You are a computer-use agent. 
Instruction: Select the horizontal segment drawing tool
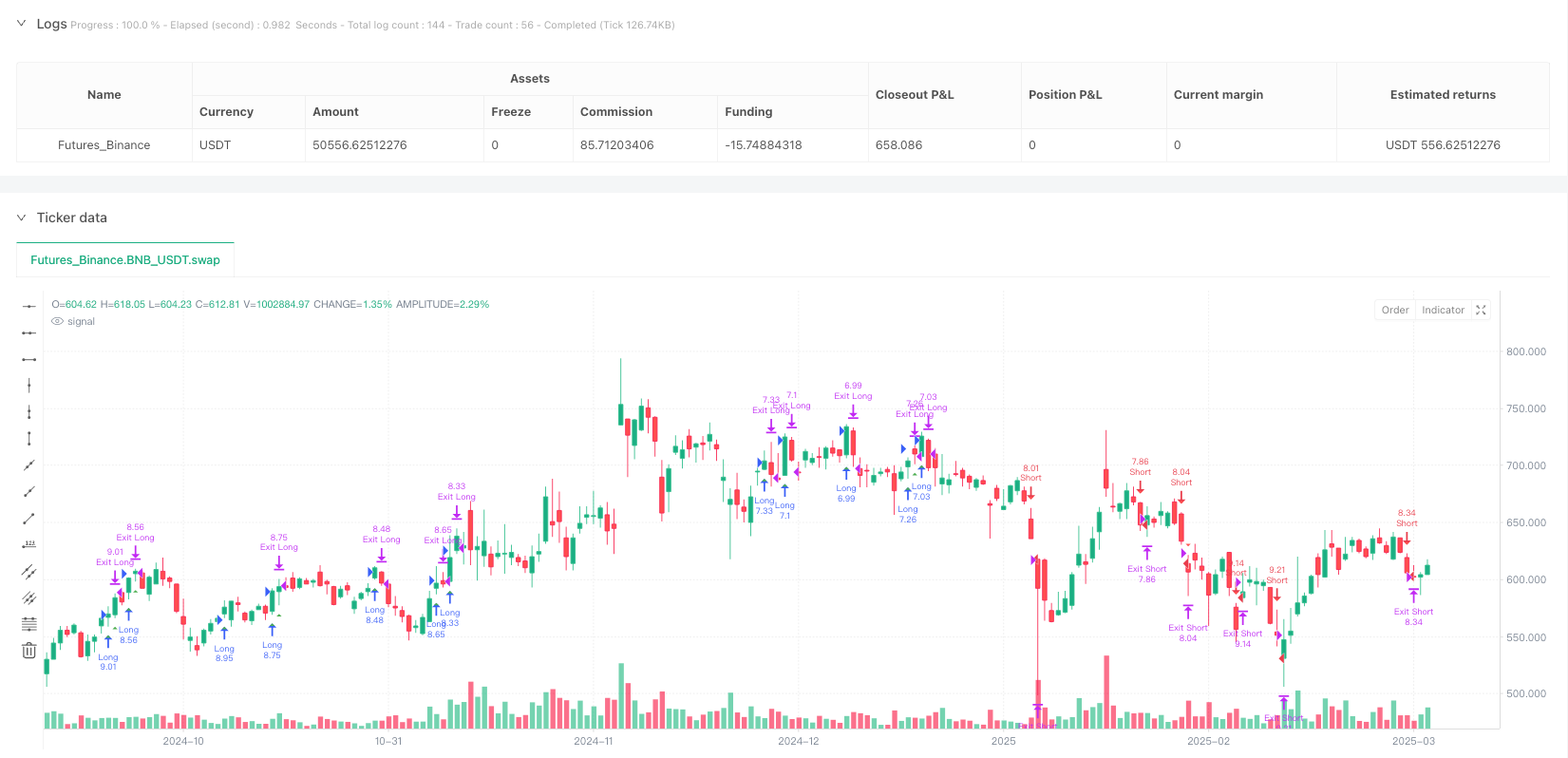[x=29, y=359]
